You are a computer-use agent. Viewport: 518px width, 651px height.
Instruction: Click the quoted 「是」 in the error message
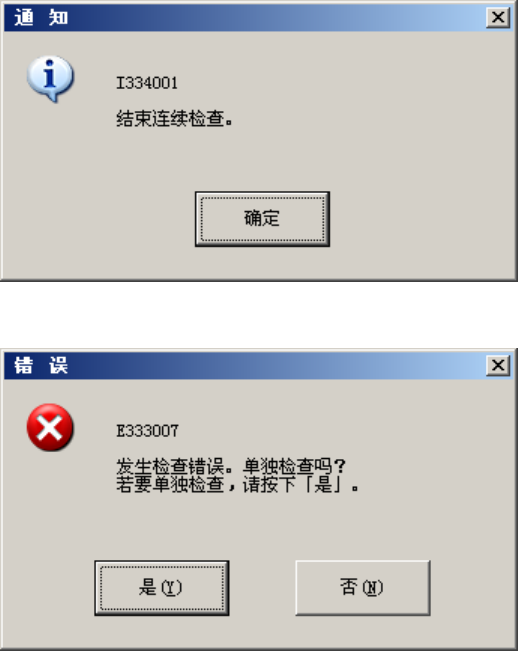tap(324, 485)
